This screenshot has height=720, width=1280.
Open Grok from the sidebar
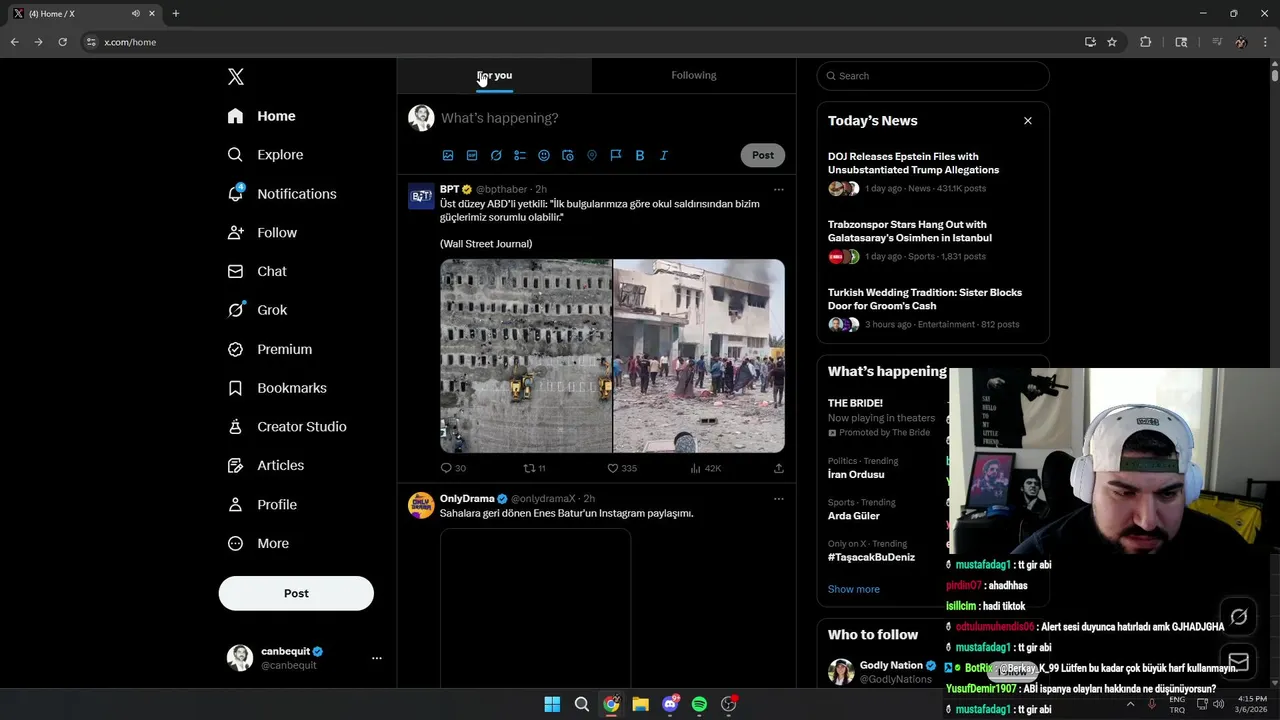pyautogui.click(x=257, y=310)
